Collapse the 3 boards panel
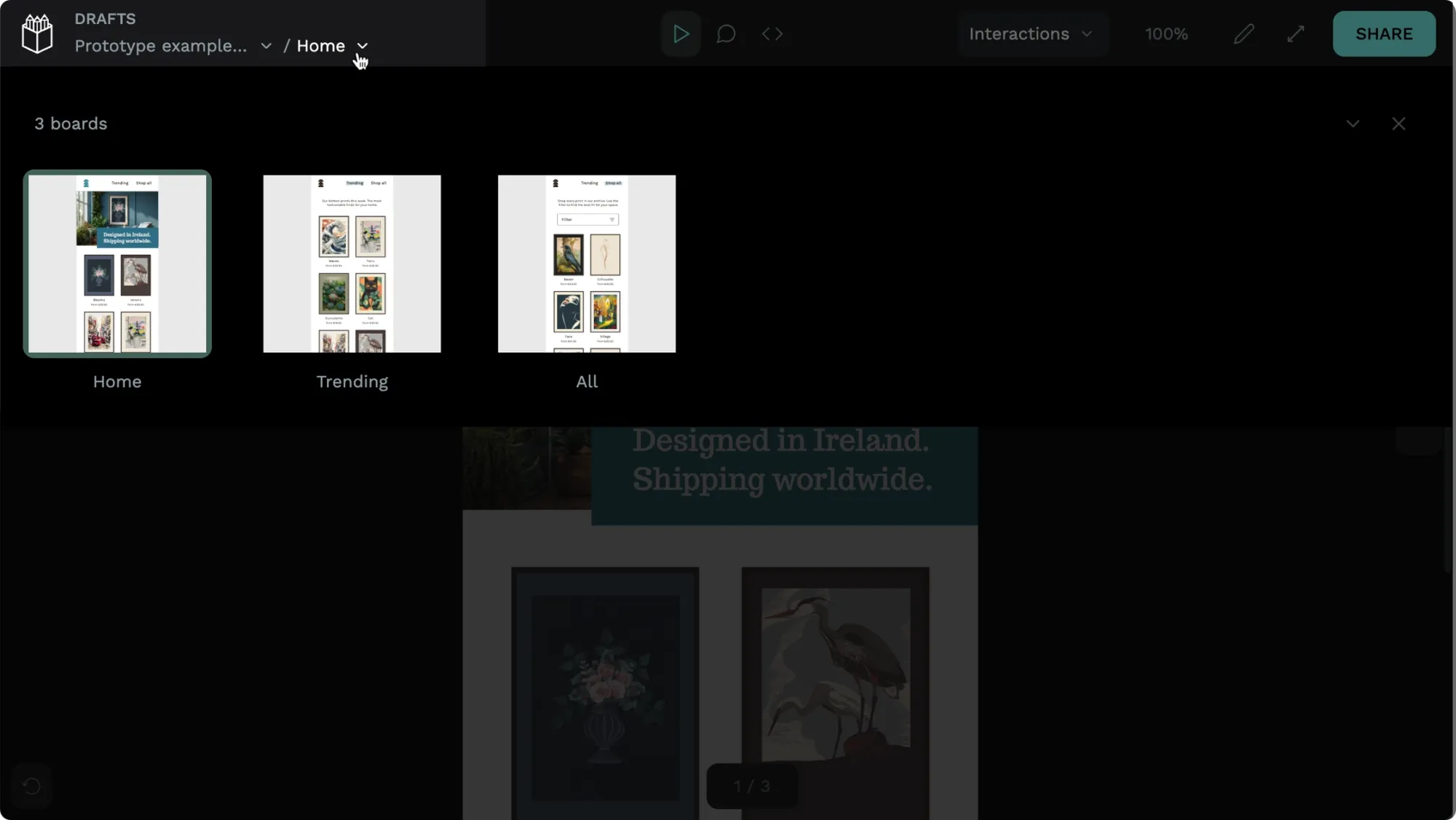Viewport: 1456px width, 820px height. [1353, 122]
